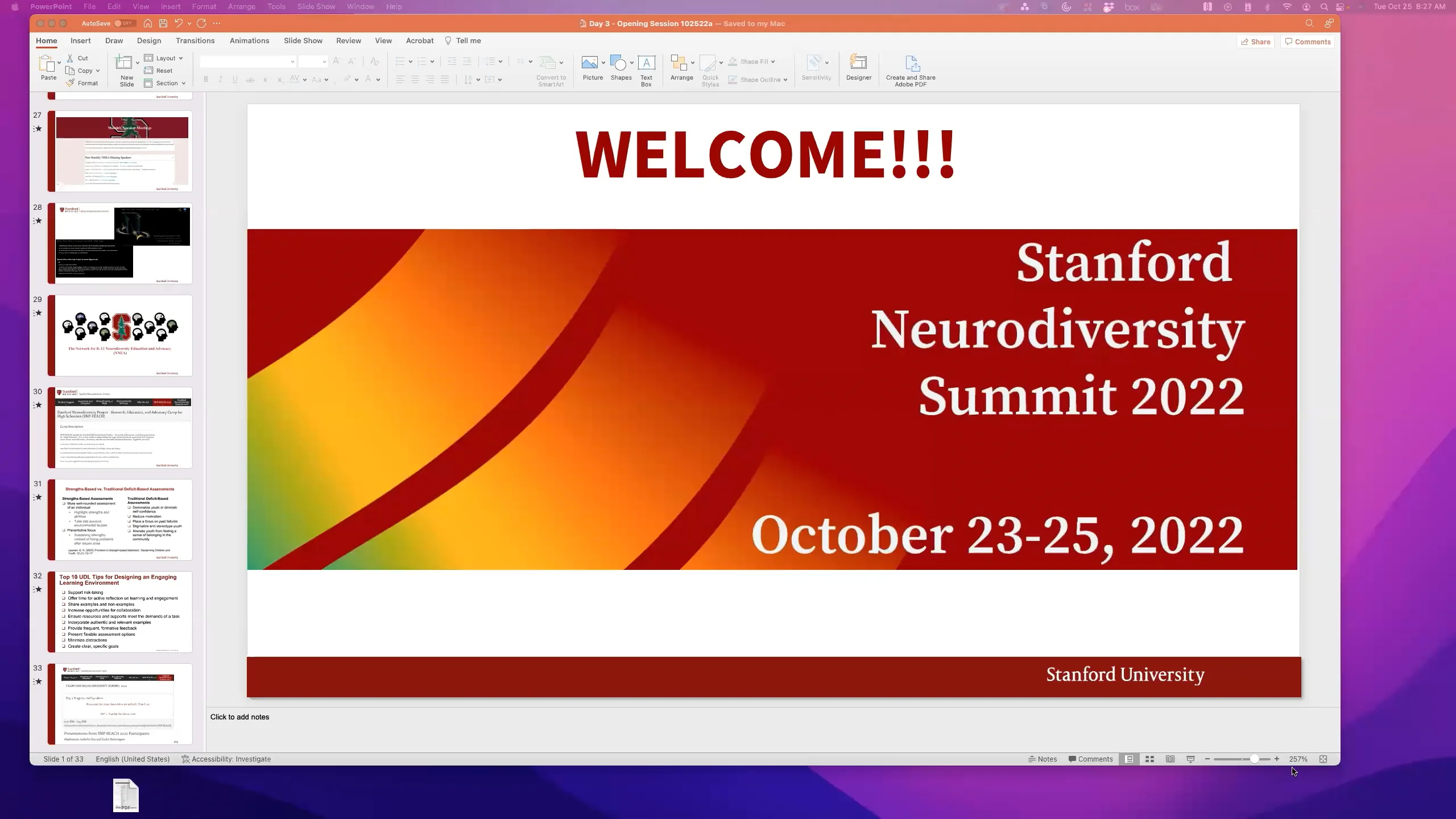Click the Paste clipboard icon
The image size is (1456, 819).
tap(46, 64)
